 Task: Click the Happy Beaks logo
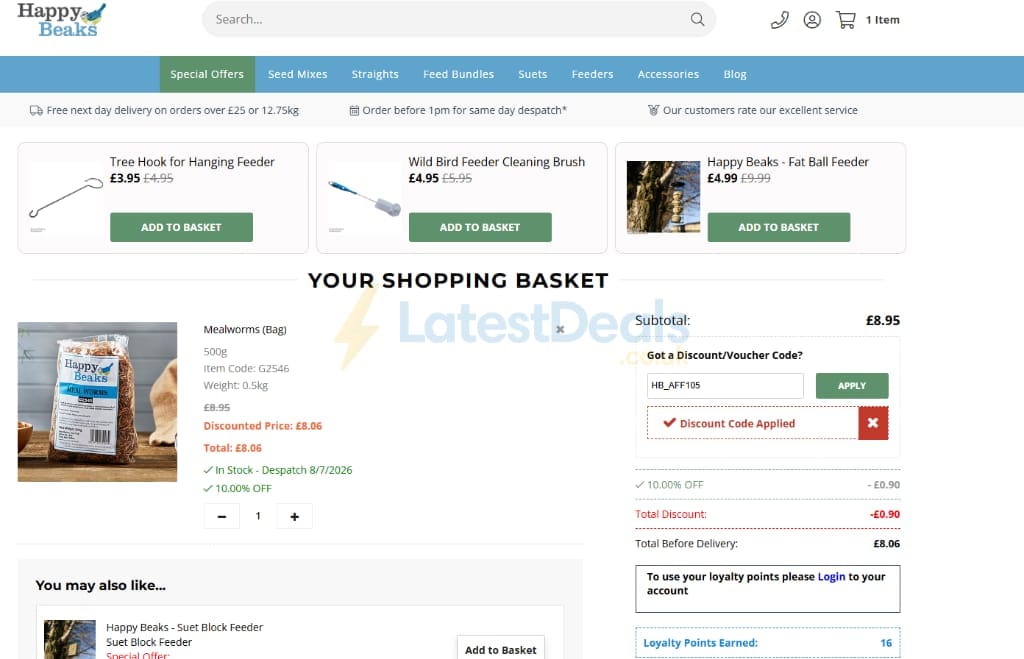[61, 20]
